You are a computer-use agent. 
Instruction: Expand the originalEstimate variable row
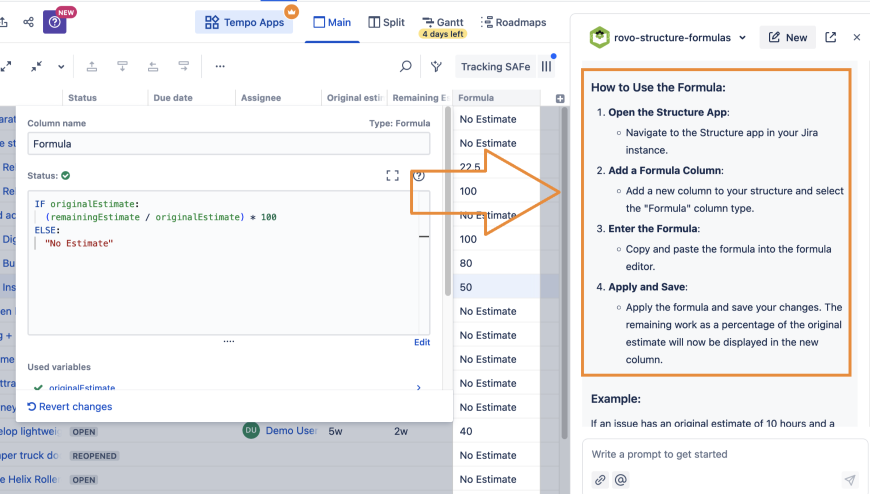(x=418, y=387)
